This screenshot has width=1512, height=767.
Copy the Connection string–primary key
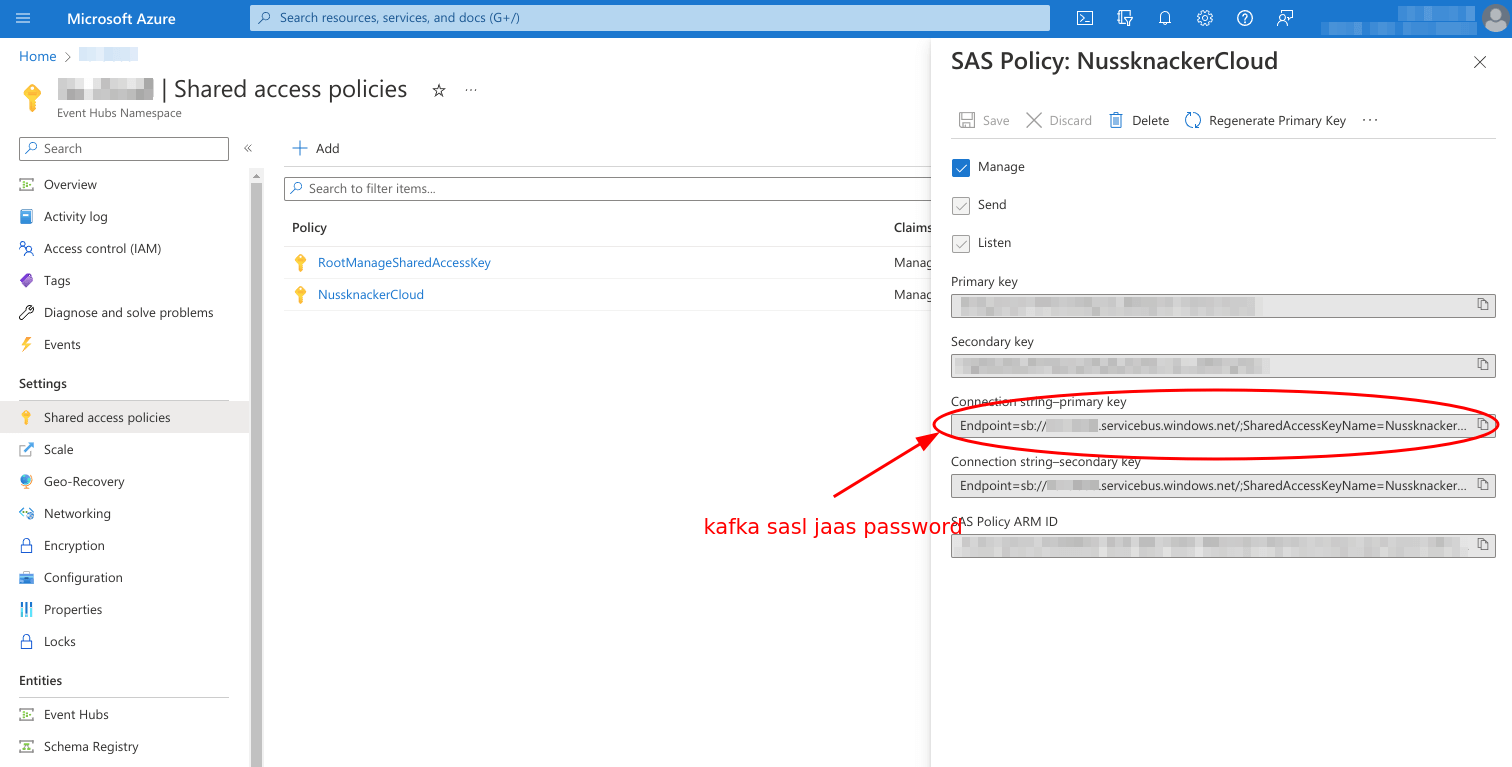coord(1483,425)
